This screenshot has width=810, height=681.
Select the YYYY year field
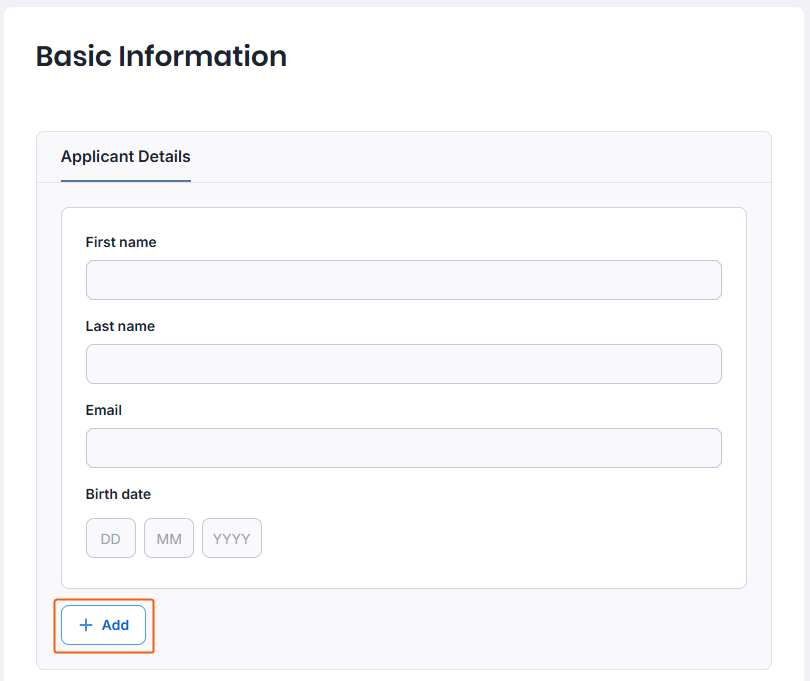pos(232,538)
